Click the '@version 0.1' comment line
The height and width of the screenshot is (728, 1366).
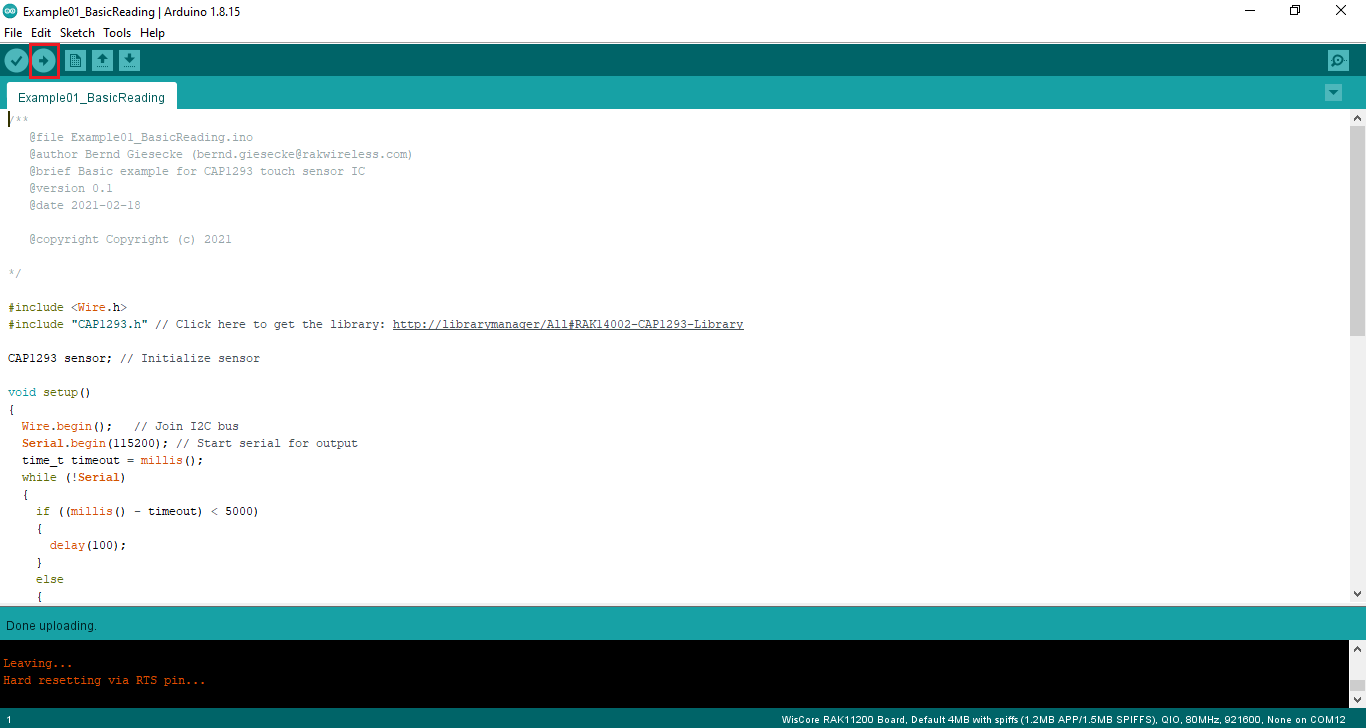[x=71, y=188]
